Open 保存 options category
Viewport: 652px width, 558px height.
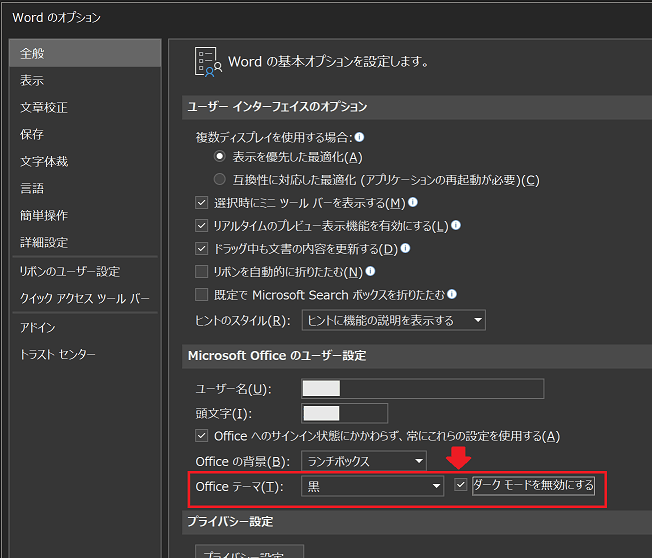click(85, 134)
